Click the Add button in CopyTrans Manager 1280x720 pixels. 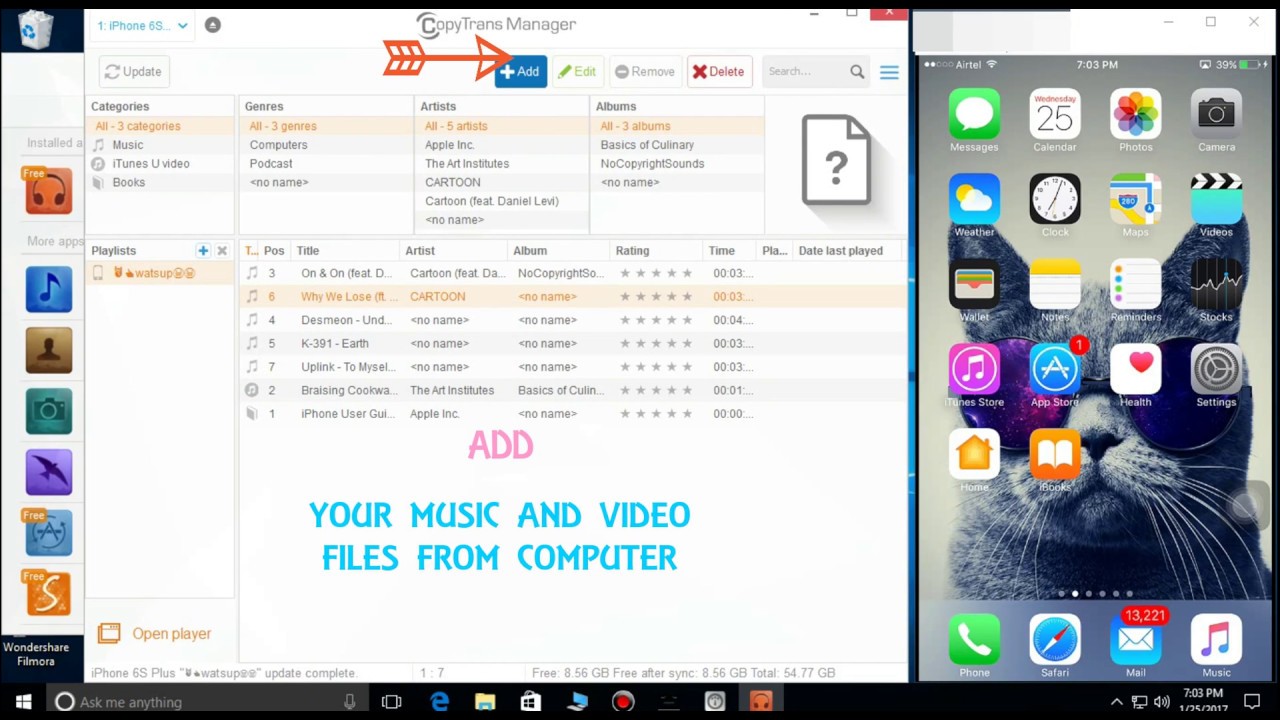(x=520, y=72)
